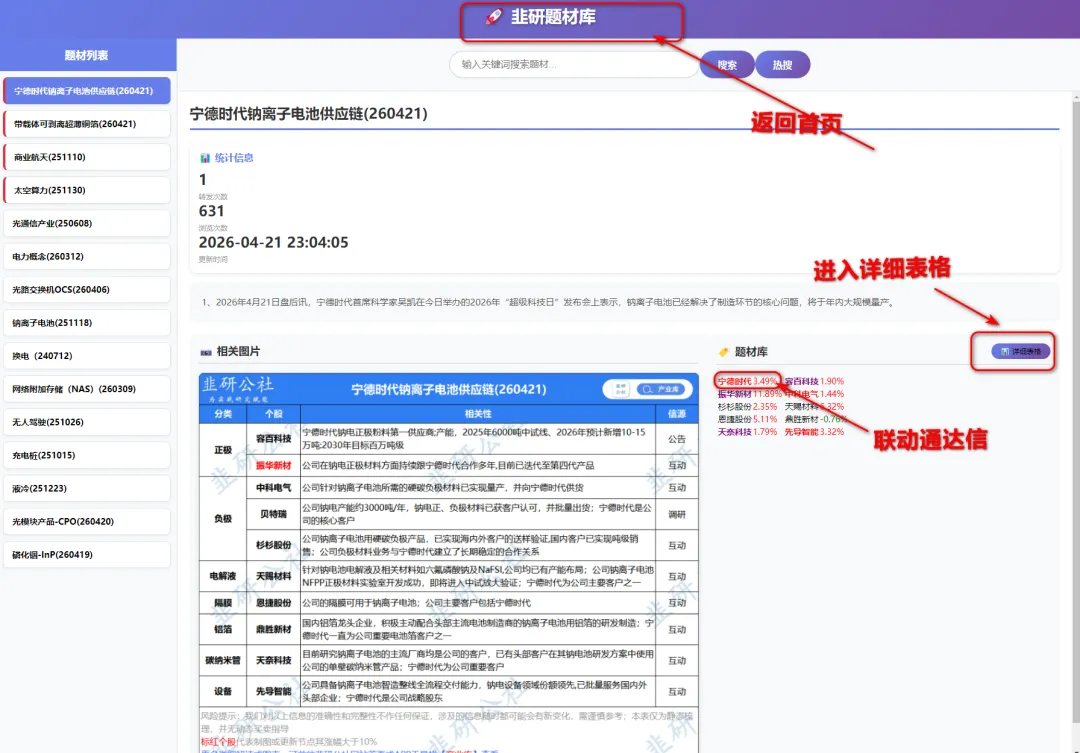This screenshot has width=1080, height=753.
Task: Open topic 商业航天(251110)
Action: [x=87, y=157]
